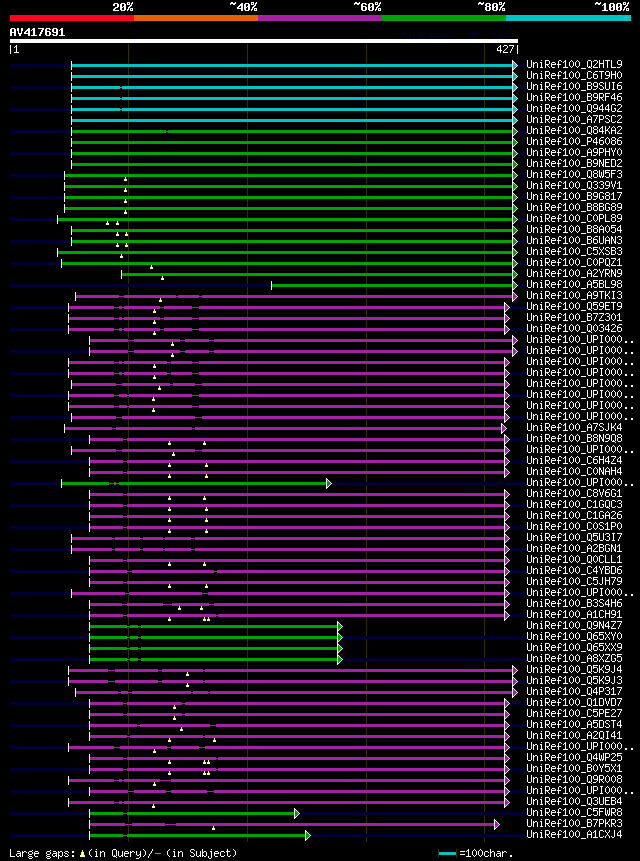Select the UniRef100_Q4WP25 label
The image size is (640, 861).
point(574,757)
